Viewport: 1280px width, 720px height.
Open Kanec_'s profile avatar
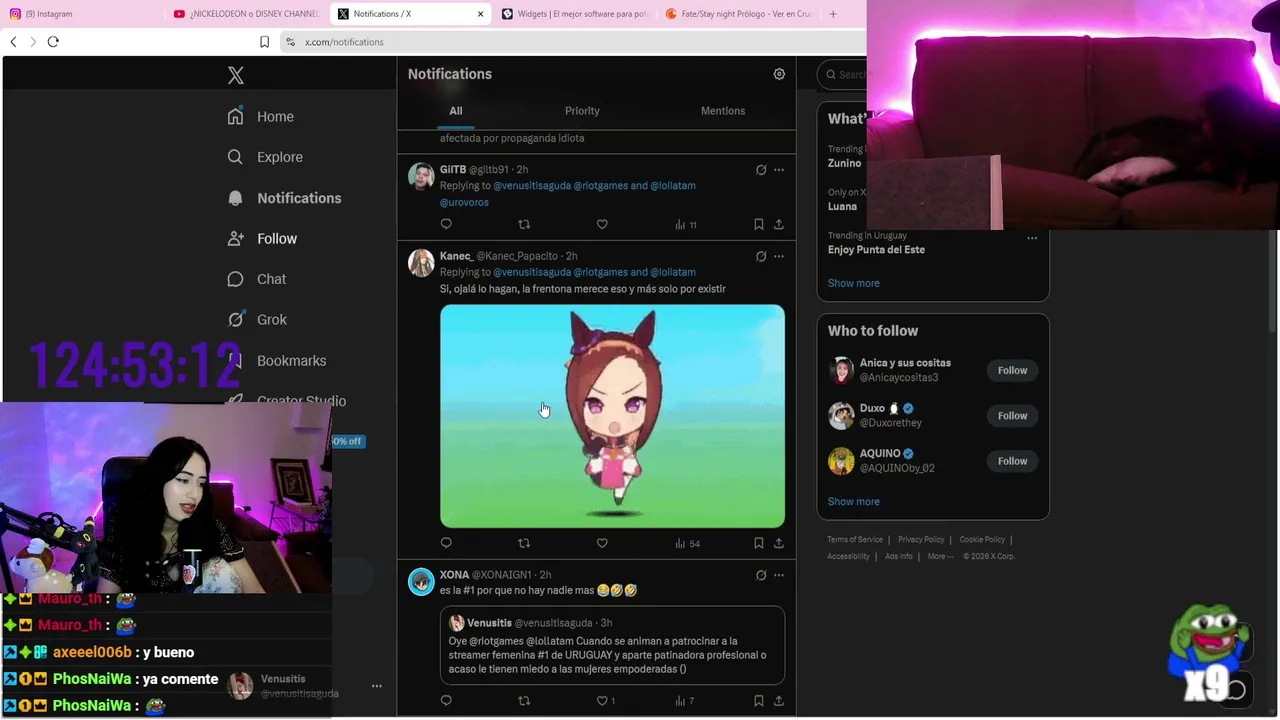tap(421, 262)
